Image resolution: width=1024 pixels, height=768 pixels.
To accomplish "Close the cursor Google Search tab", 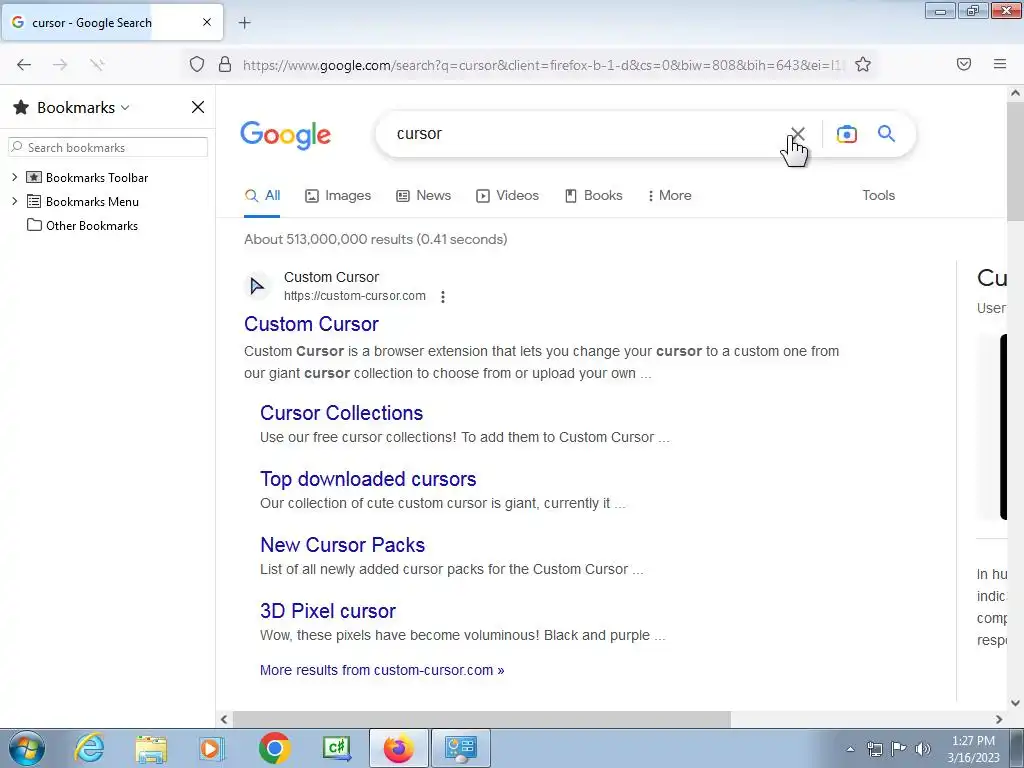I will (207, 22).
